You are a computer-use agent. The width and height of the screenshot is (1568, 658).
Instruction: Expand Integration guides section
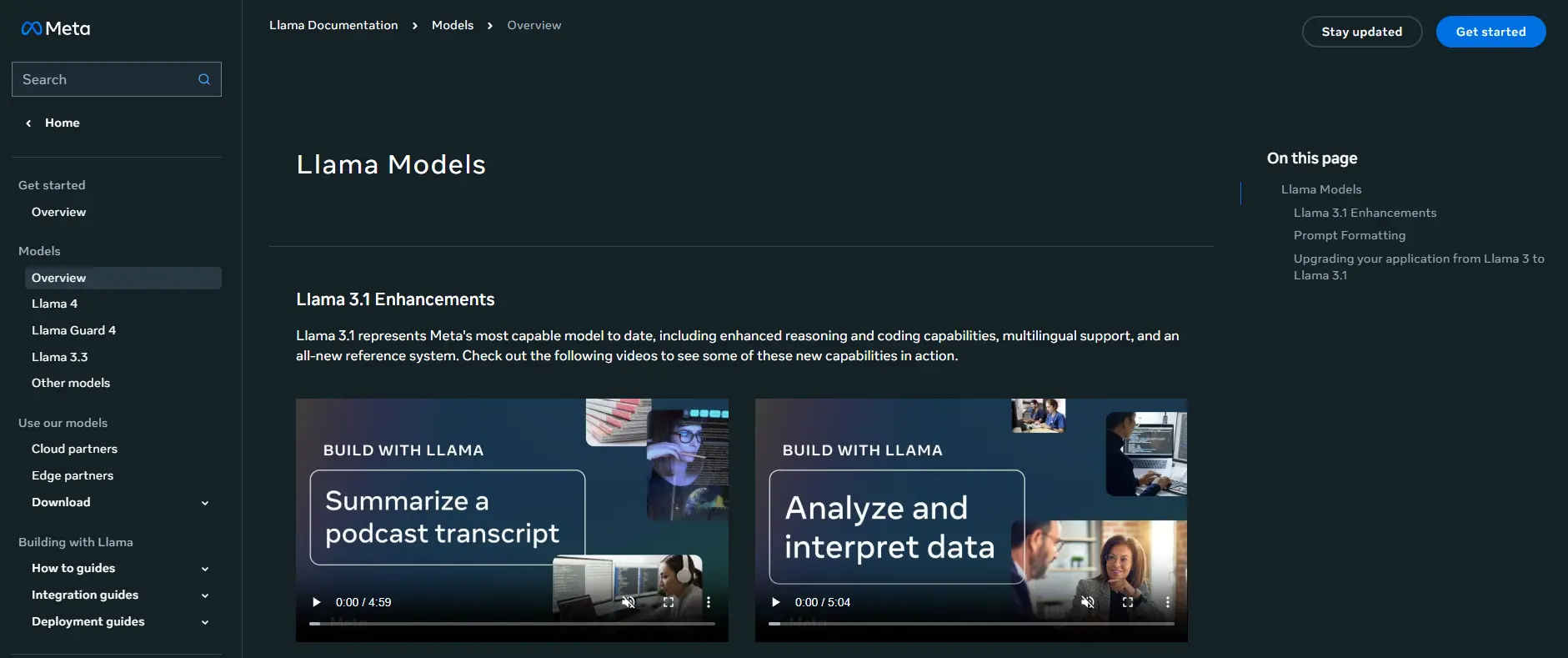click(205, 595)
